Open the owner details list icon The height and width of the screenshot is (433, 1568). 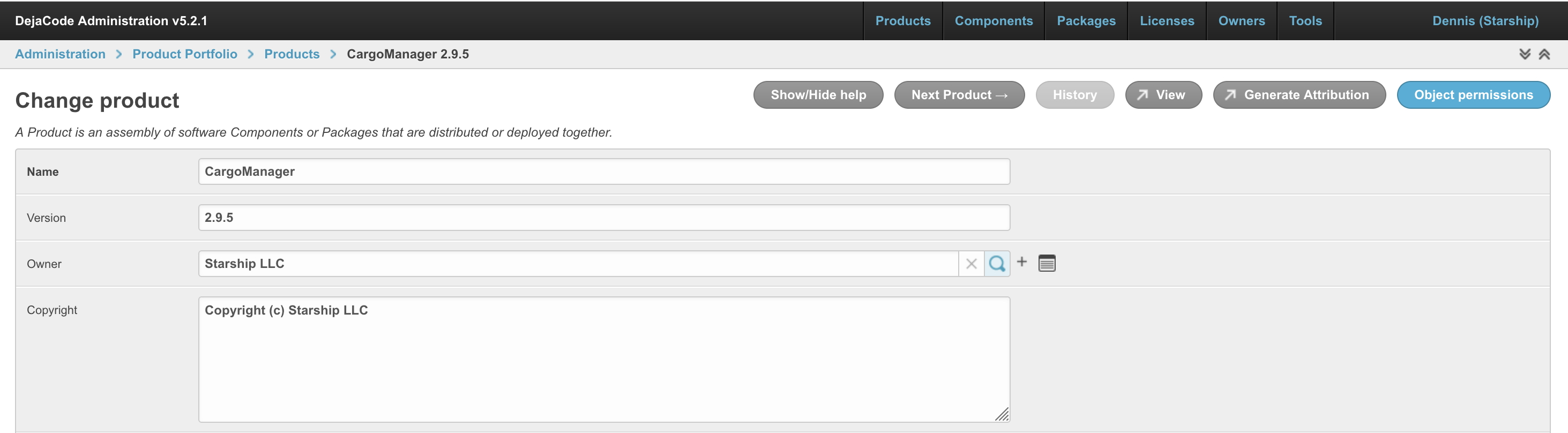1047,263
